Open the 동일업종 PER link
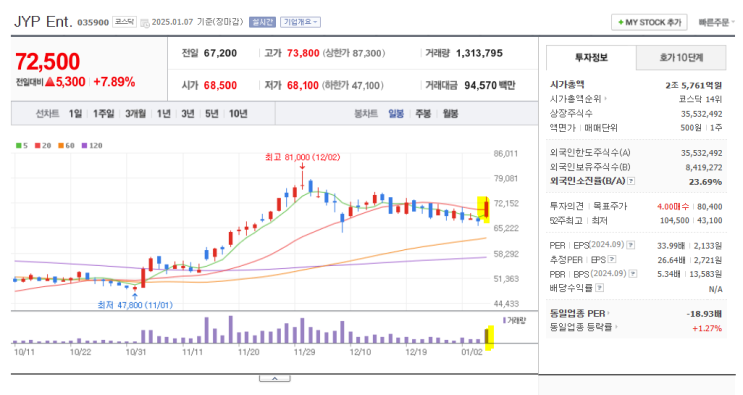 click(x=579, y=314)
